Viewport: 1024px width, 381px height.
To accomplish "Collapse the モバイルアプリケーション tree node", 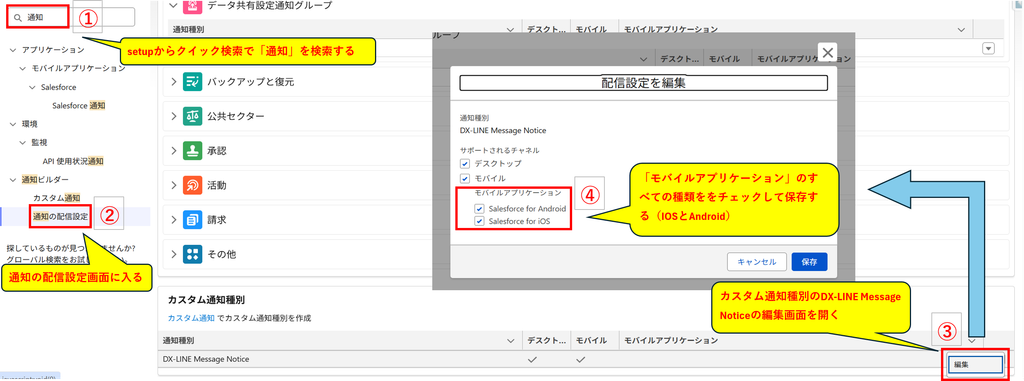I will tap(22, 68).
